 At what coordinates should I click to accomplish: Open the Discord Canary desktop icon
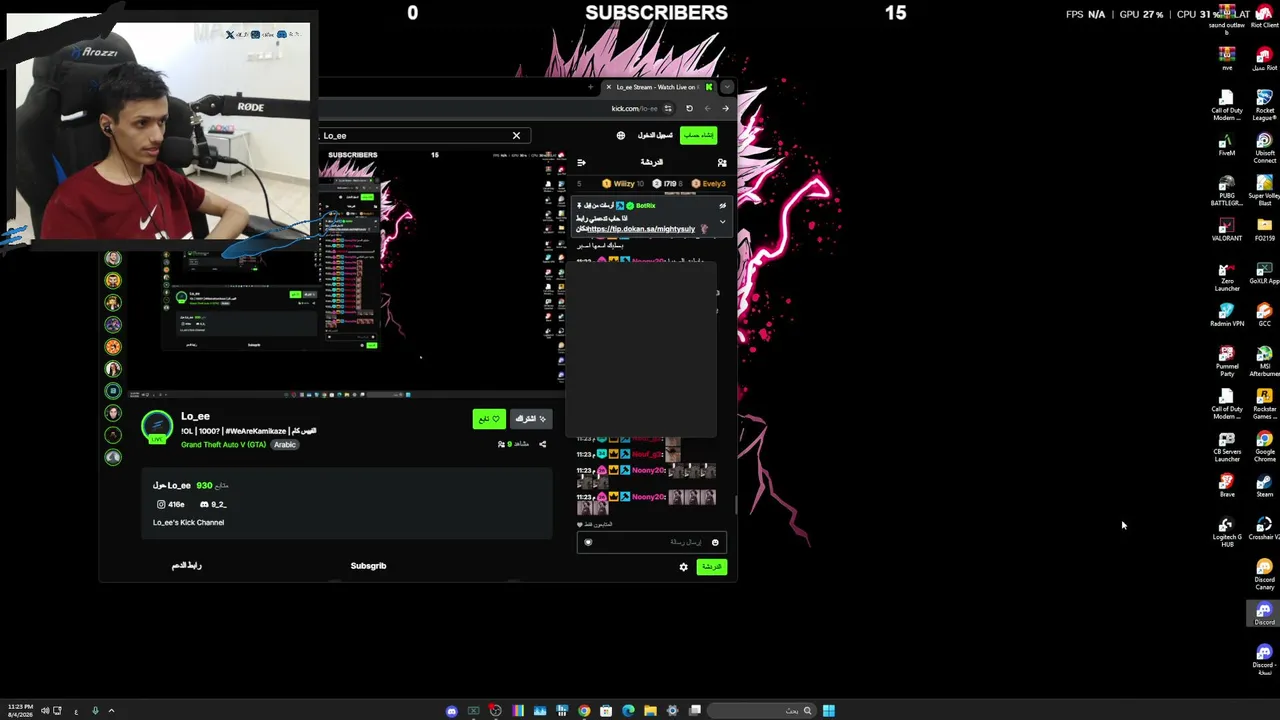[x=1264, y=575]
